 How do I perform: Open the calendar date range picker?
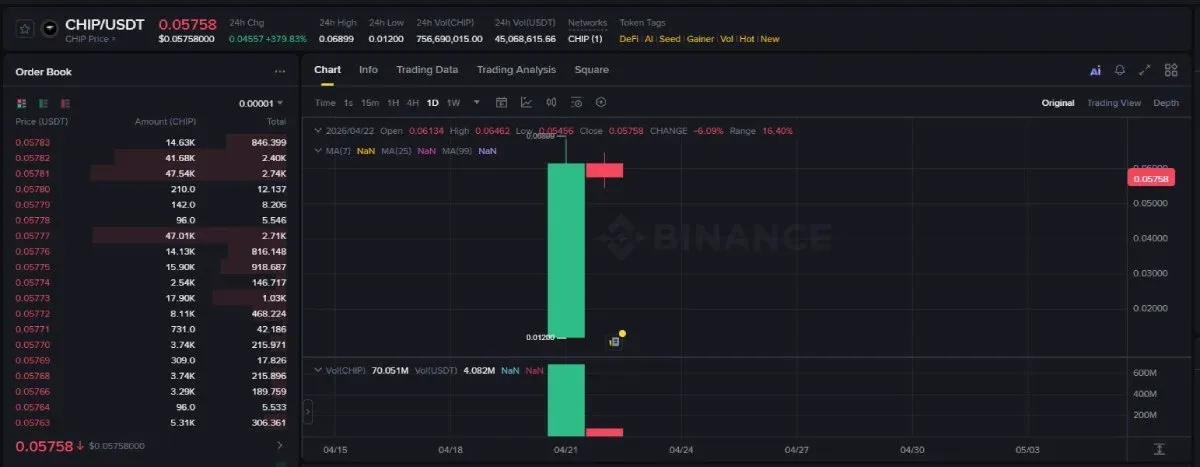(502, 102)
